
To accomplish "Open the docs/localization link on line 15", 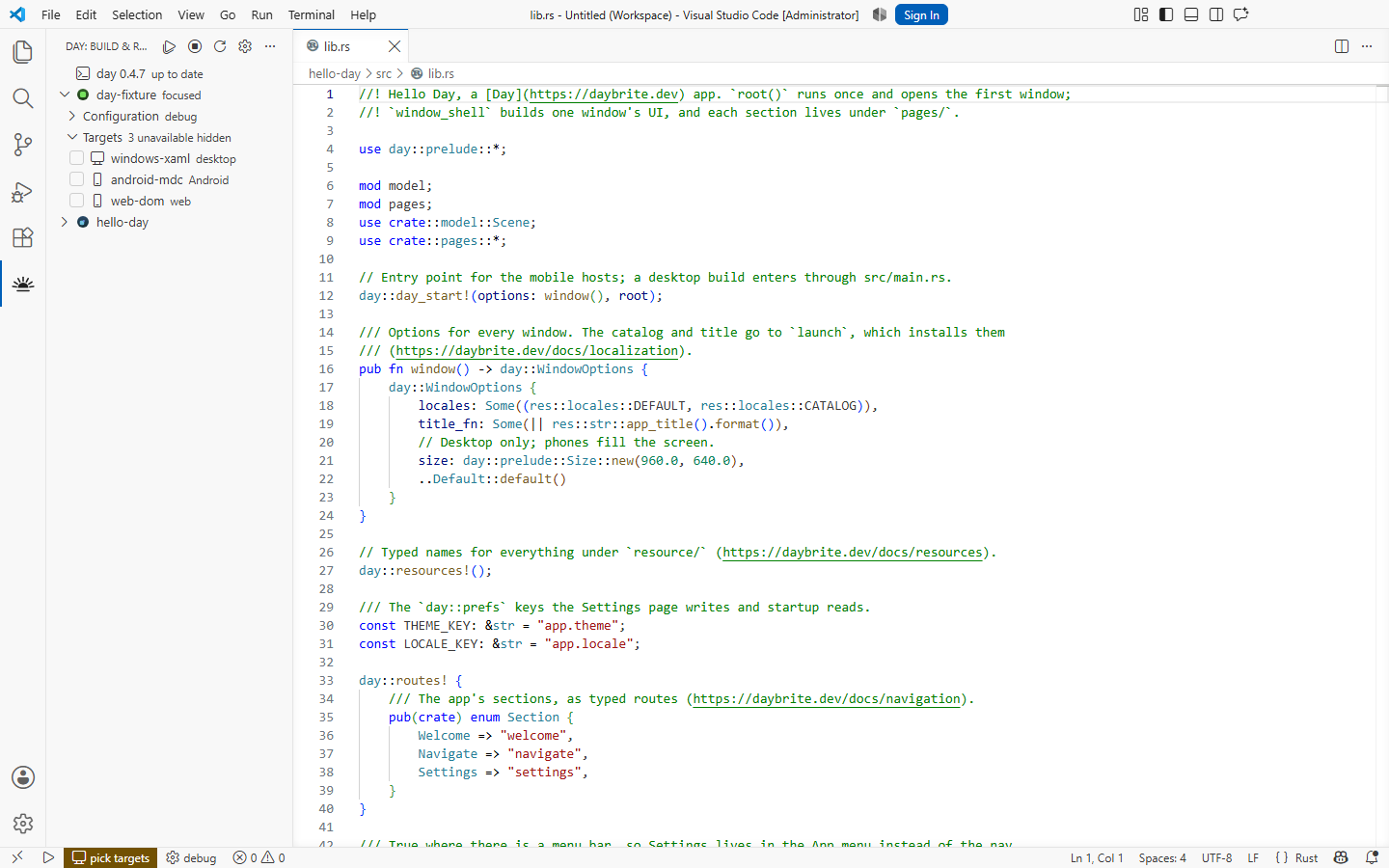I will coord(537,350).
